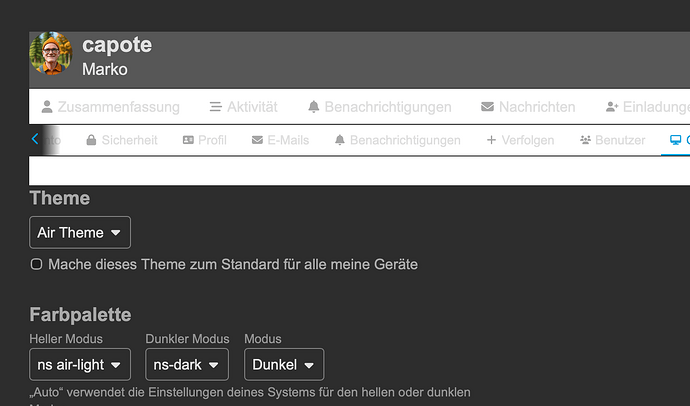Image resolution: width=690 pixels, height=406 pixels.
Task: Click the envelope icon before E-Mails
Action: point(257,140)
